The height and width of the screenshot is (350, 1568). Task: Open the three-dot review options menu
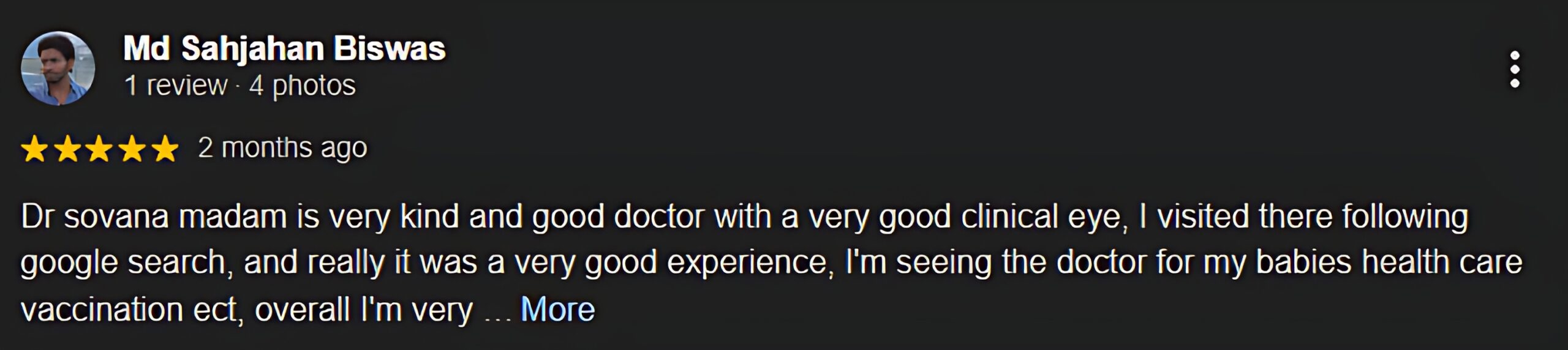click(x=1514, y=69)
